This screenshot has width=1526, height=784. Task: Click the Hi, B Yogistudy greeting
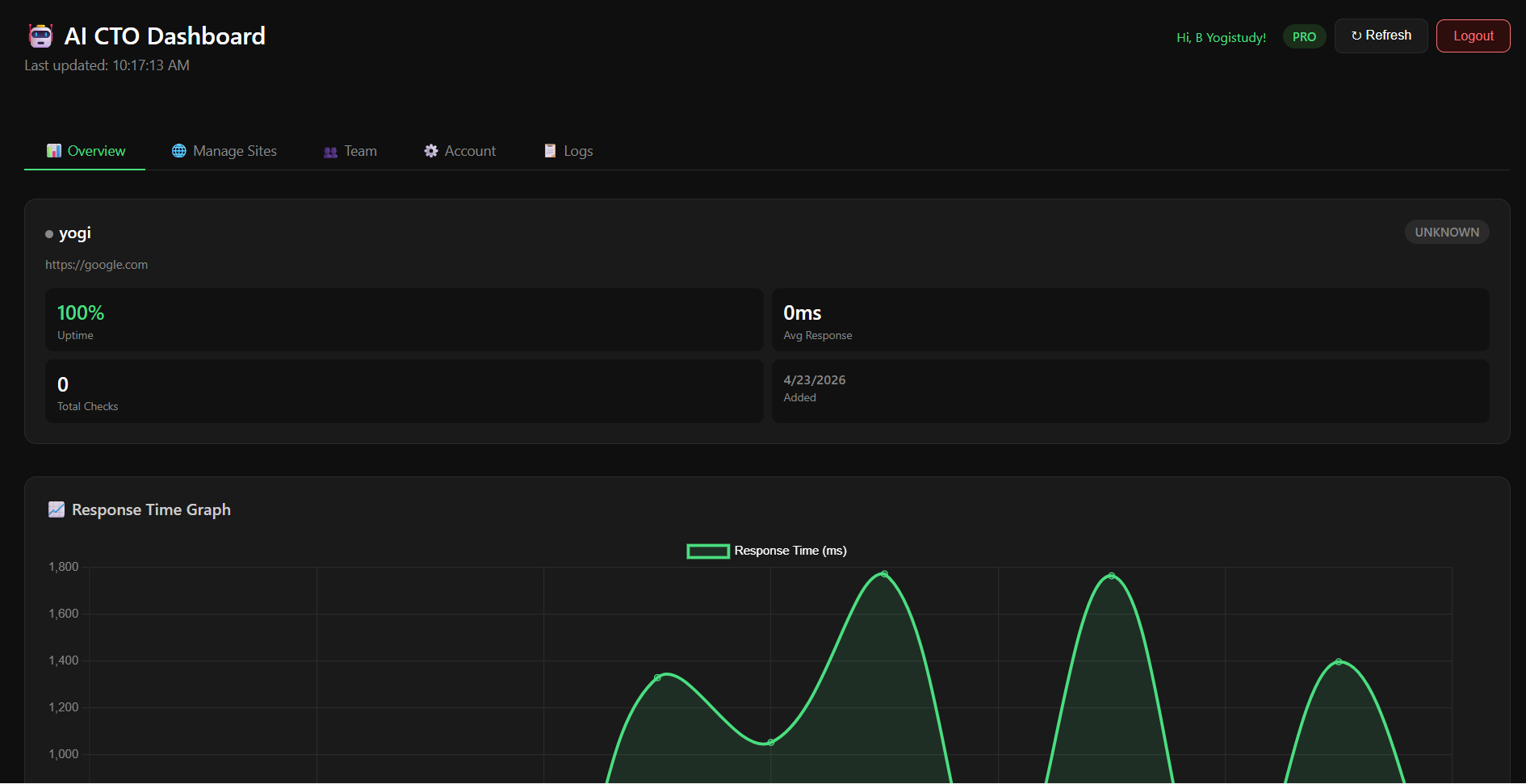click(x=1221, y=37)
